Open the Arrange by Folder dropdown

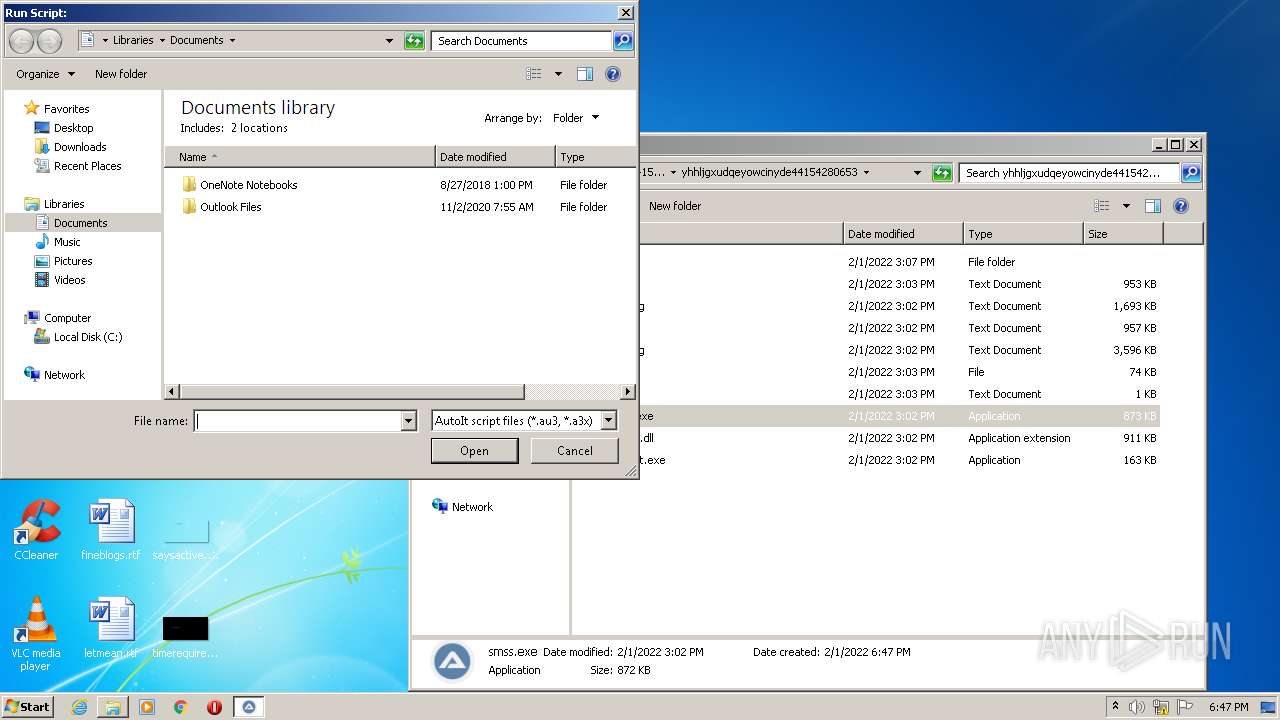[576, 118]
